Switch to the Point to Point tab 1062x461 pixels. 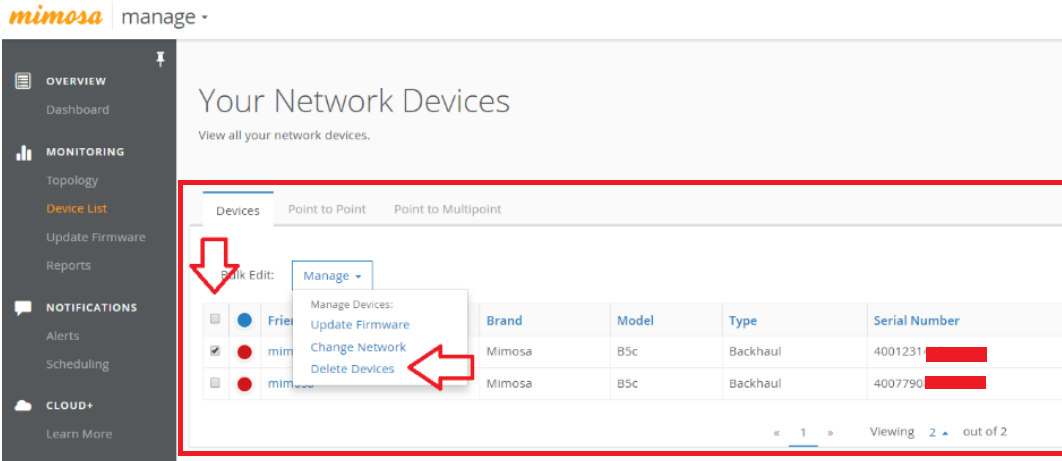pos(327,209)
